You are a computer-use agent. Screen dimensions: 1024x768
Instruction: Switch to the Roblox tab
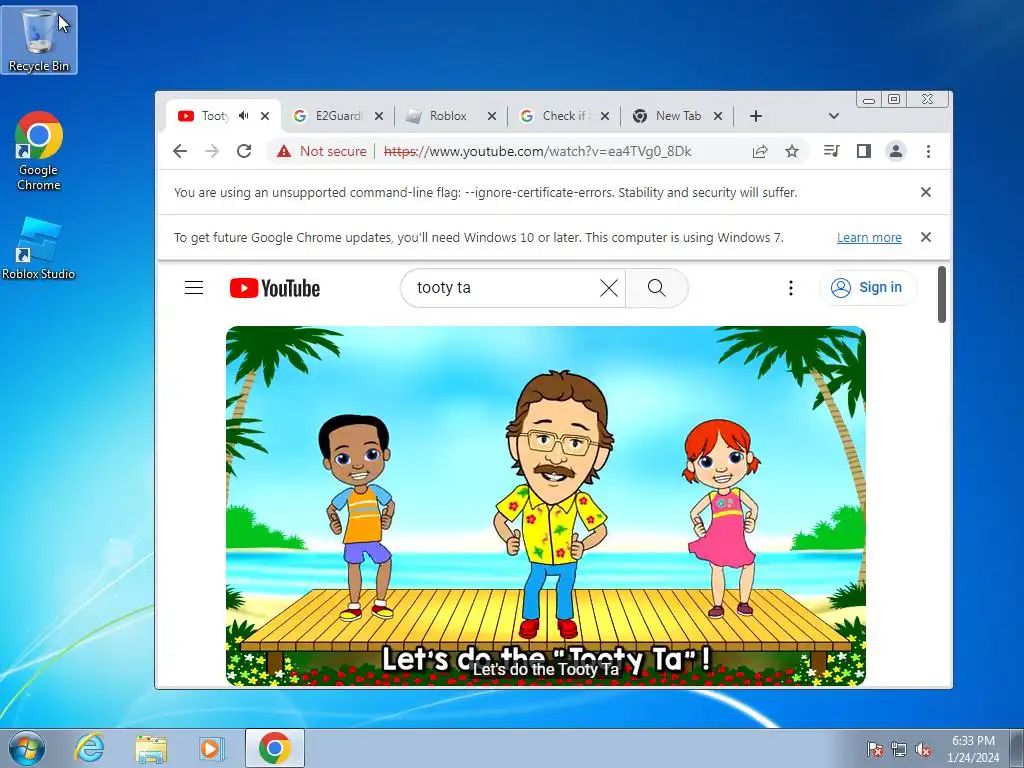[x=441, y=116]
